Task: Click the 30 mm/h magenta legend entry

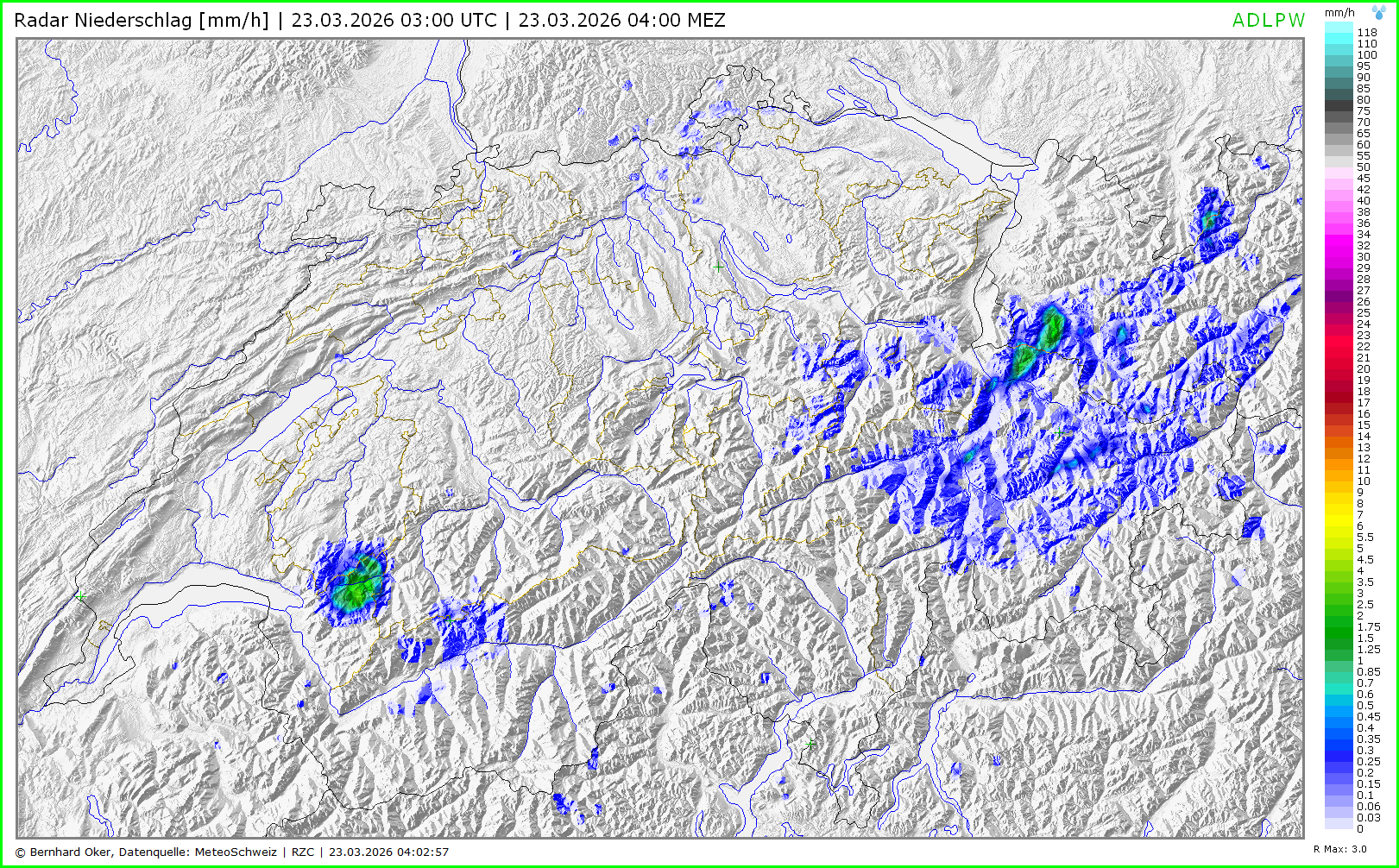Action: coord(1364,257)
